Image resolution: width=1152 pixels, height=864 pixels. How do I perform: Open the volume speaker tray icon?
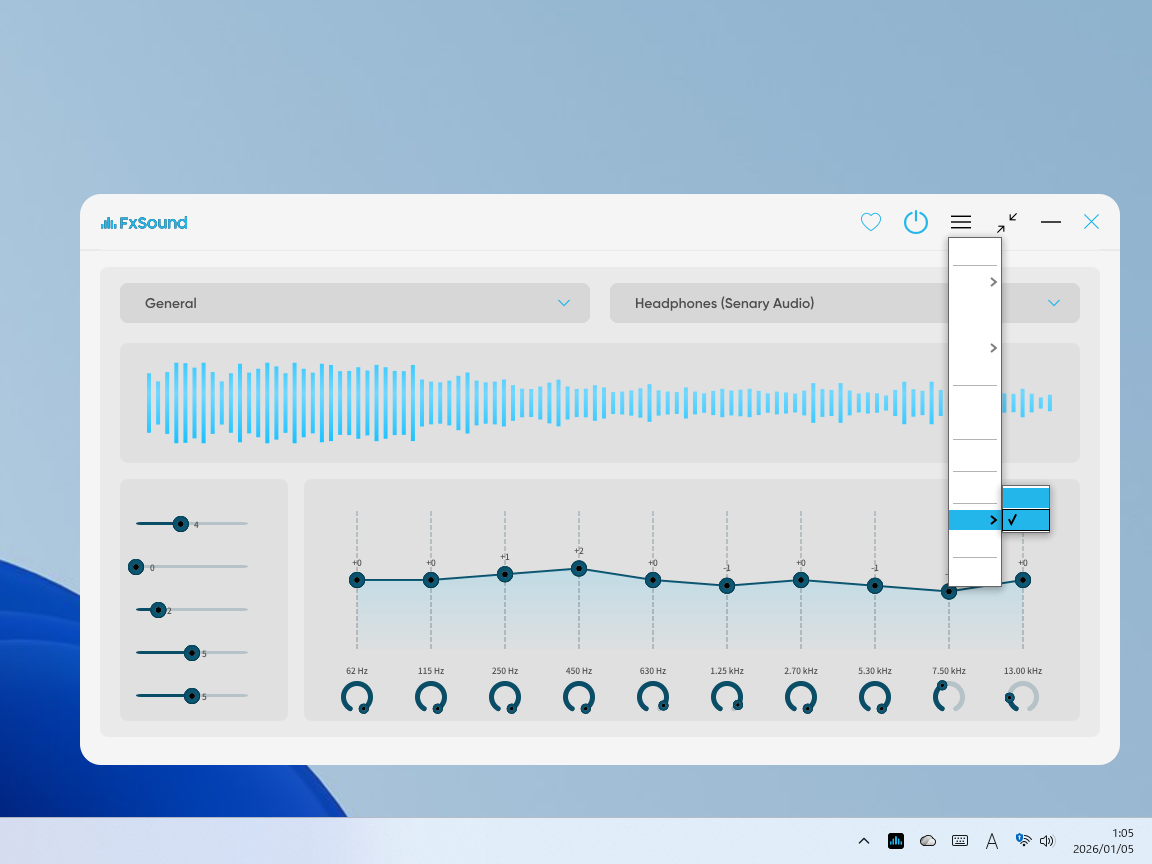click(1048, 841)
